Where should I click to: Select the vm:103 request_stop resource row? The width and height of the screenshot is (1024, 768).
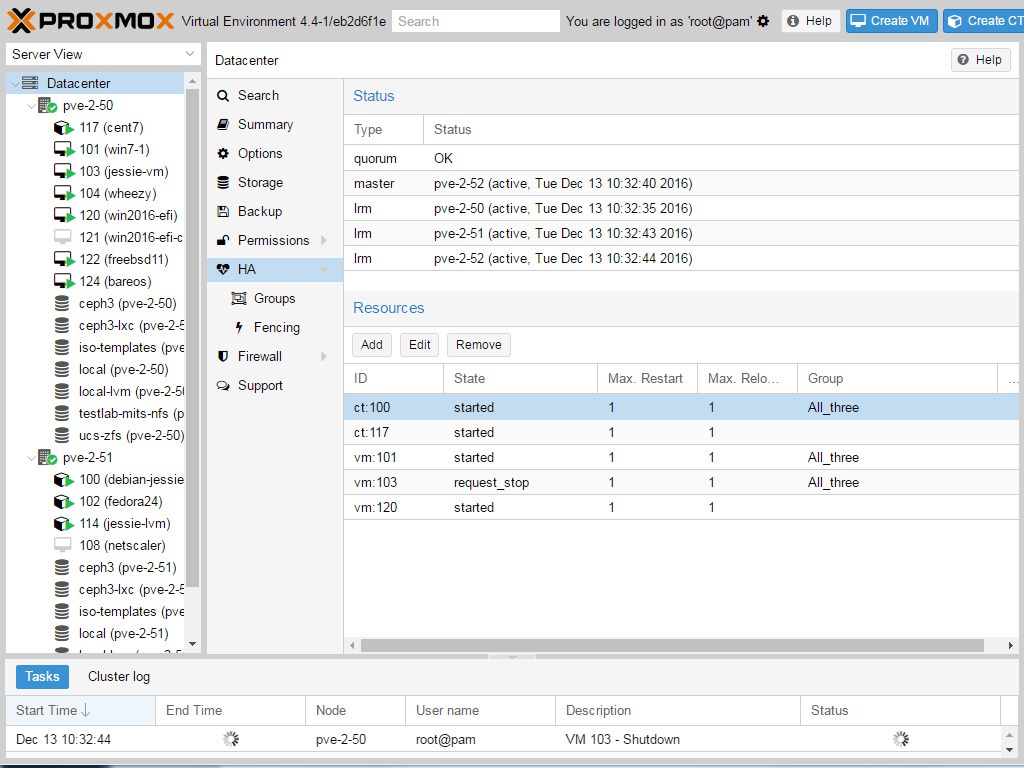[680, 483]
